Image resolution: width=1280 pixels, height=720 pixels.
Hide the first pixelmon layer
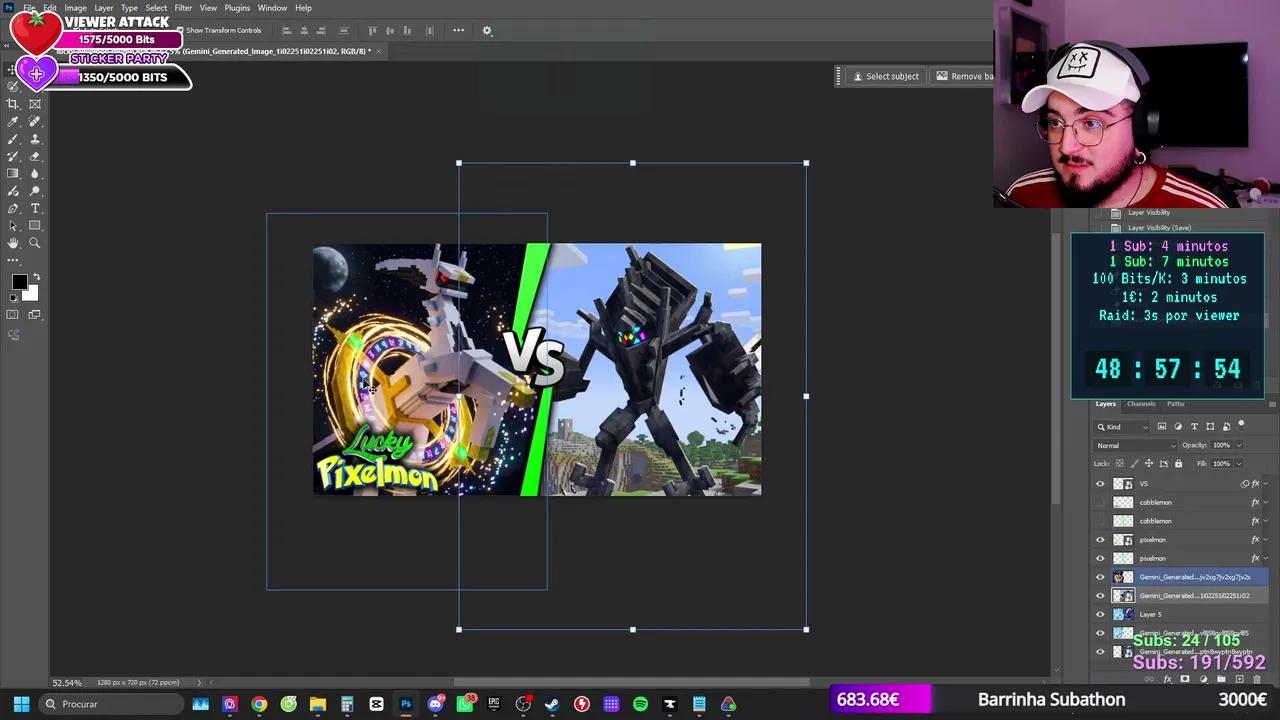(x=1101, y=540)
